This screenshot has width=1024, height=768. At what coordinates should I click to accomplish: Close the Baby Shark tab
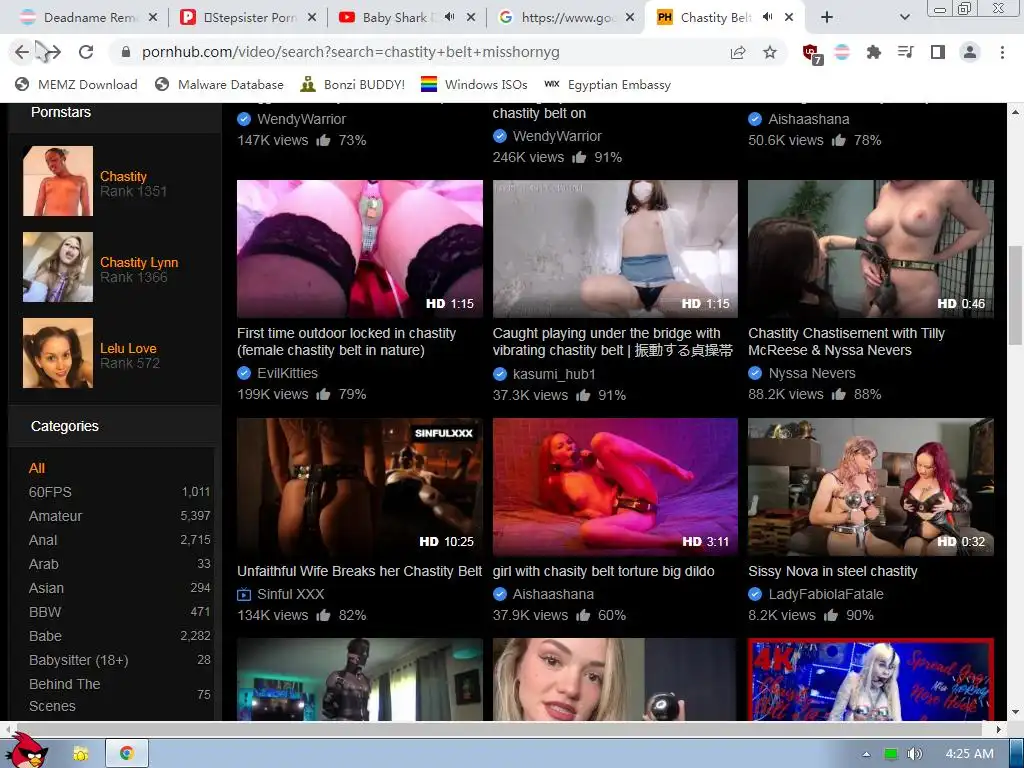tap(471, 18)
